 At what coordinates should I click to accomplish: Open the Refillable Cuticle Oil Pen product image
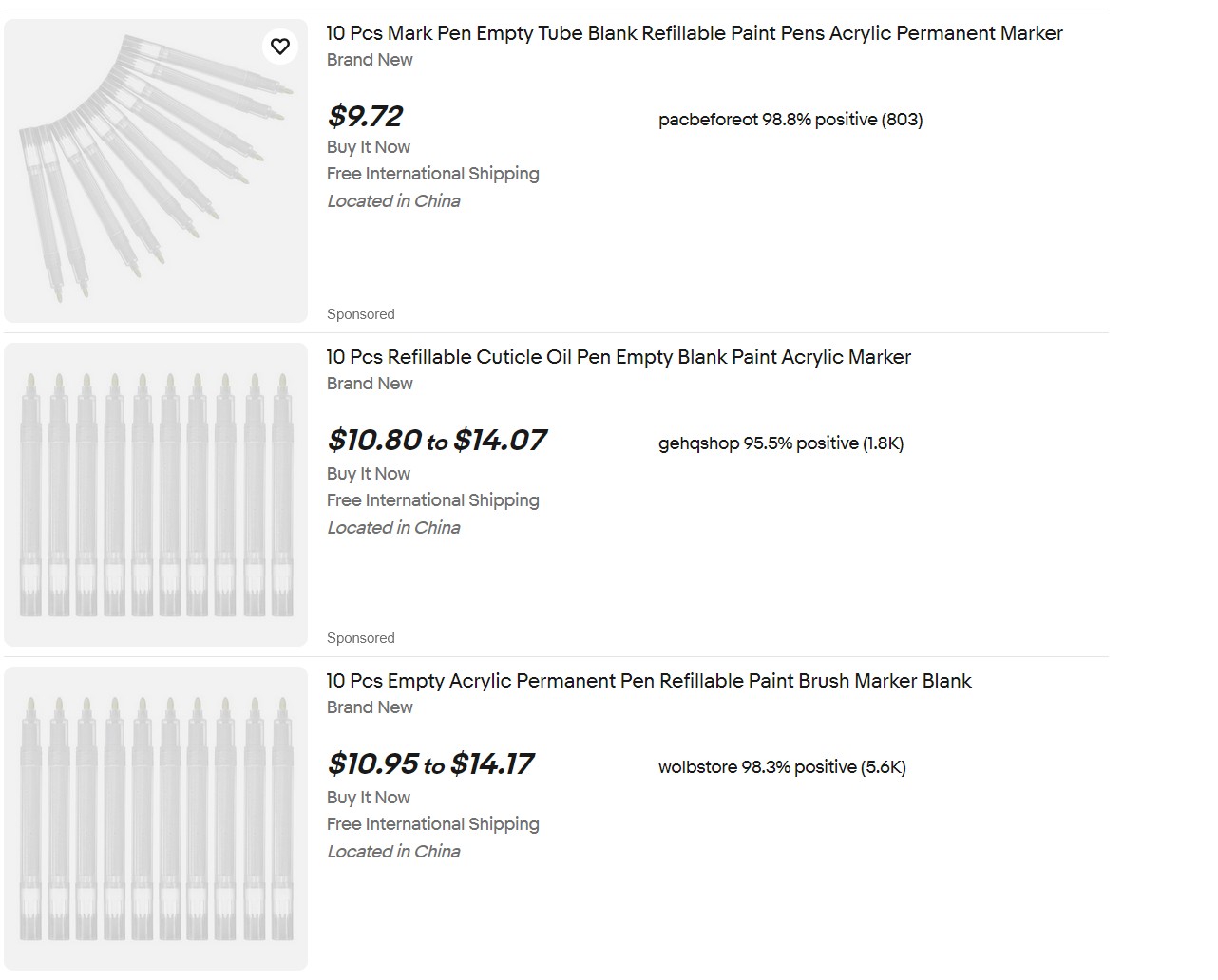[155, 495]
